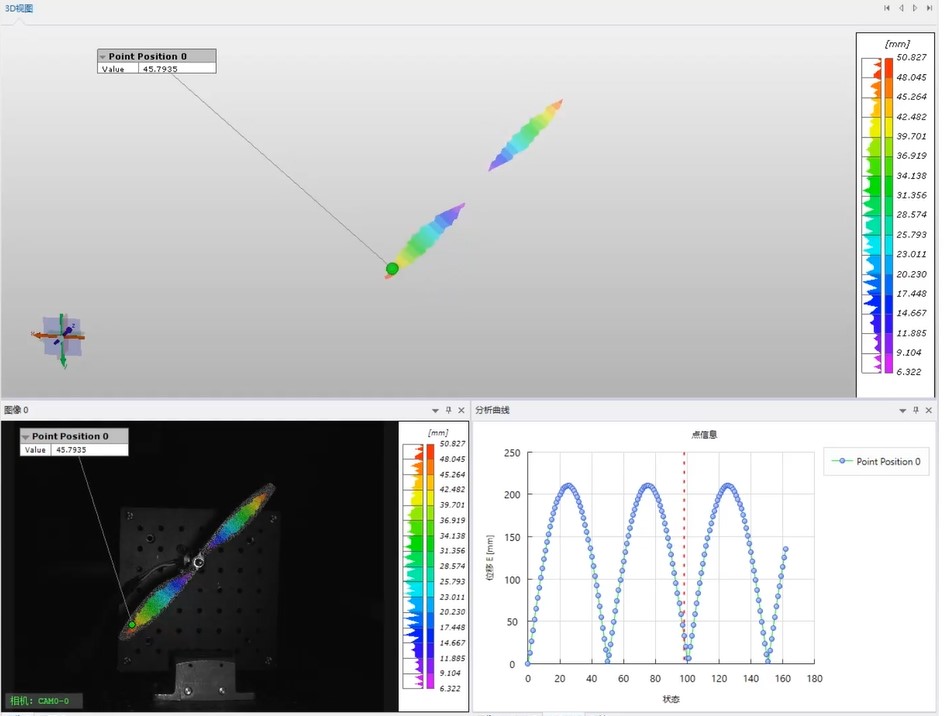Select the 3D视图 tab
This screenshot has width=944, height=716.
(x=18, y=8)
